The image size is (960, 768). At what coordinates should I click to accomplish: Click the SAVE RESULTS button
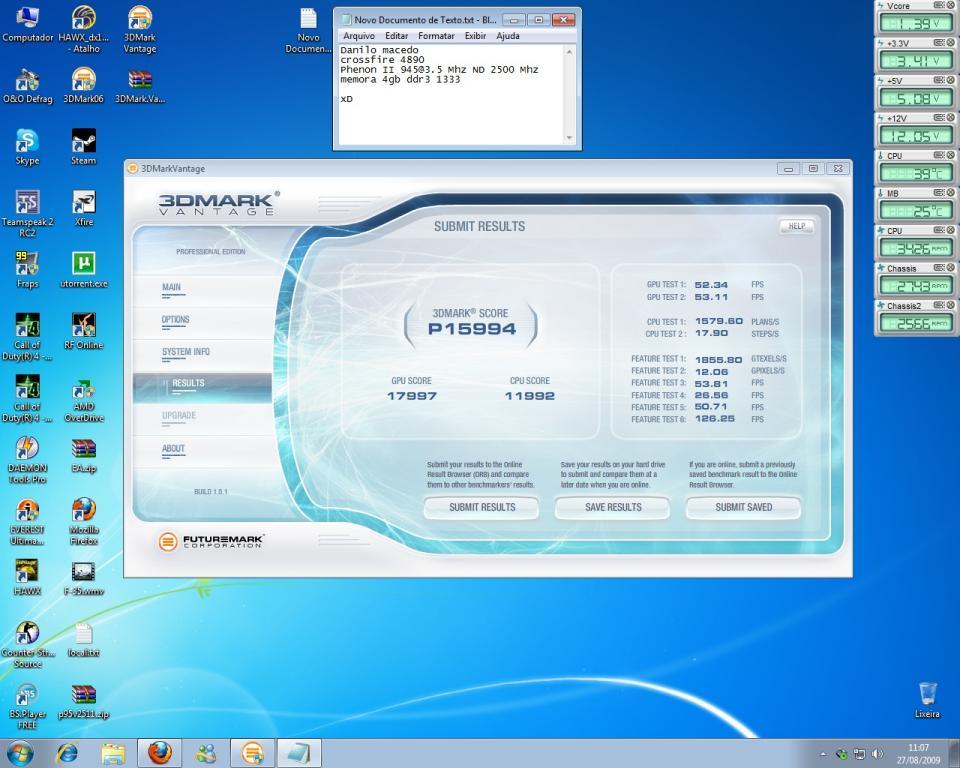pos(613,507)
